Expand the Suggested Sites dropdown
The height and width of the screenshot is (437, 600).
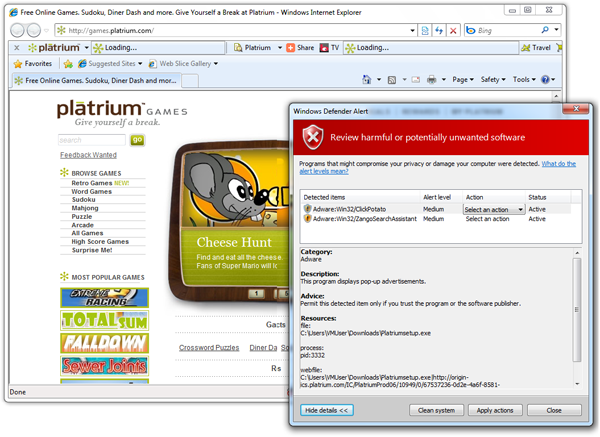140,64
